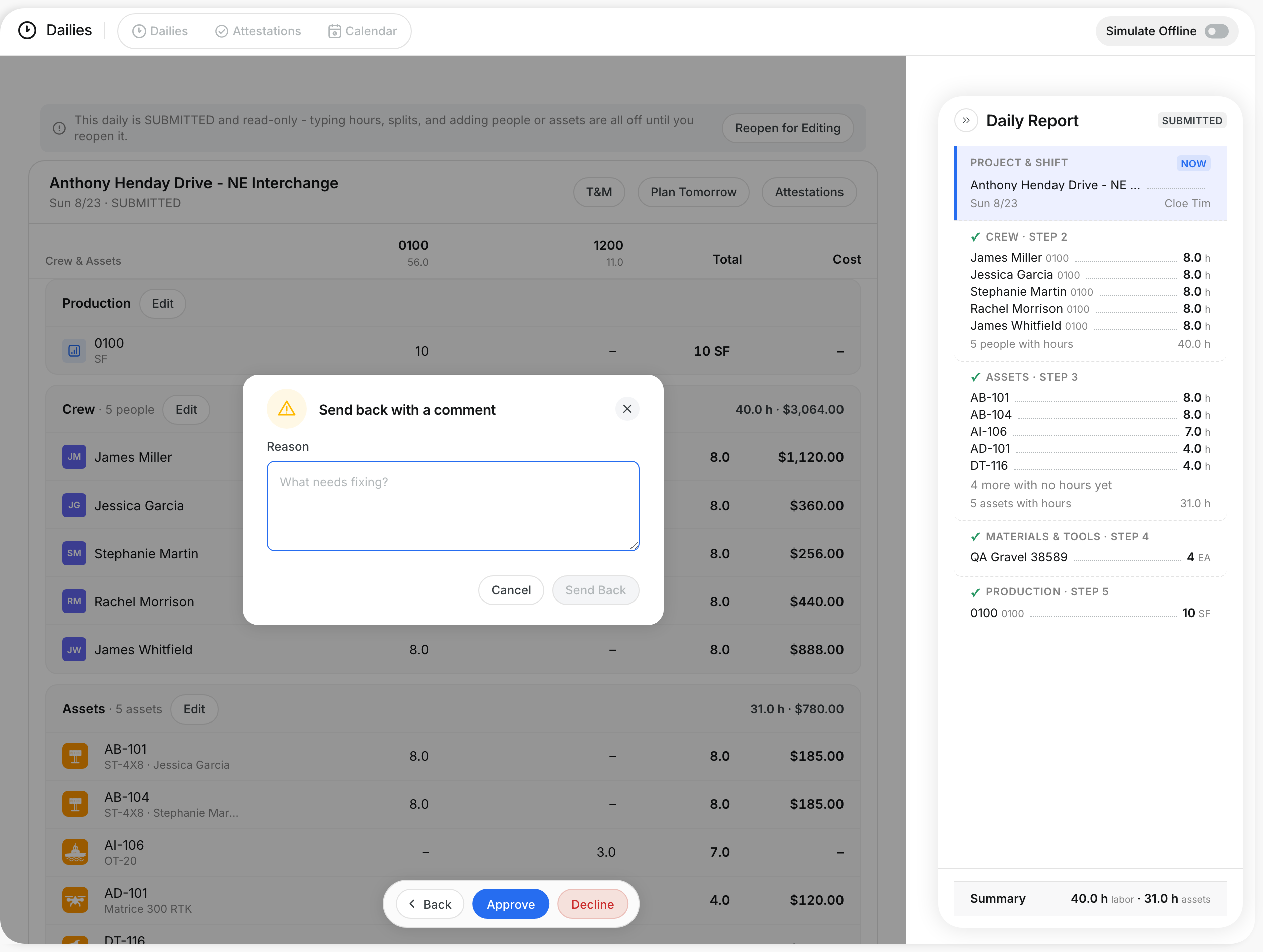The image size is (1263, 952).
Task: Click QA Gravel 38589 material row
Action: tap(1090, 557)
